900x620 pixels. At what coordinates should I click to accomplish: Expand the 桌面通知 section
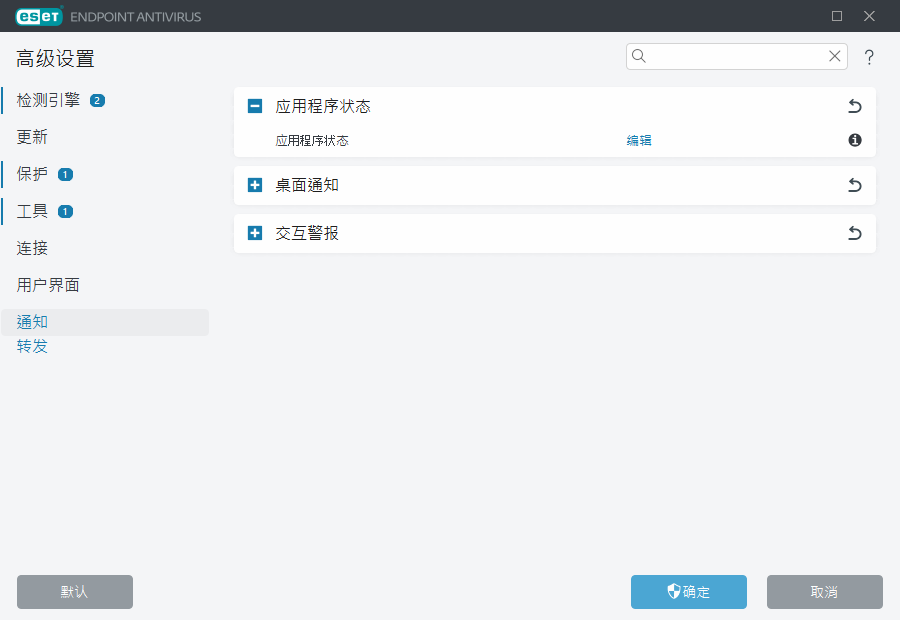pyautogui.click(x=255, y=185)
